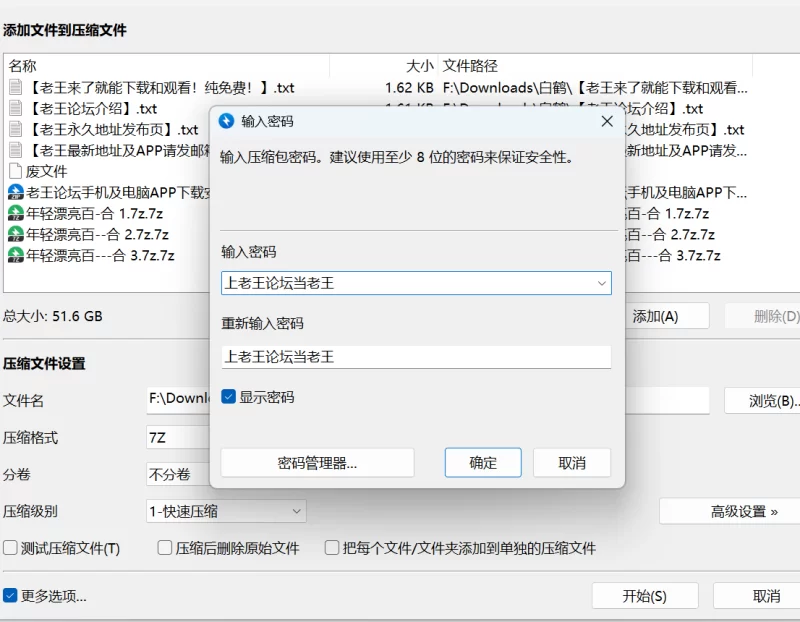The width and height of the screenshot is (800, 622).
Task: Click the Bandizip logo icon in password dialog title
Action: coord(226,121)
